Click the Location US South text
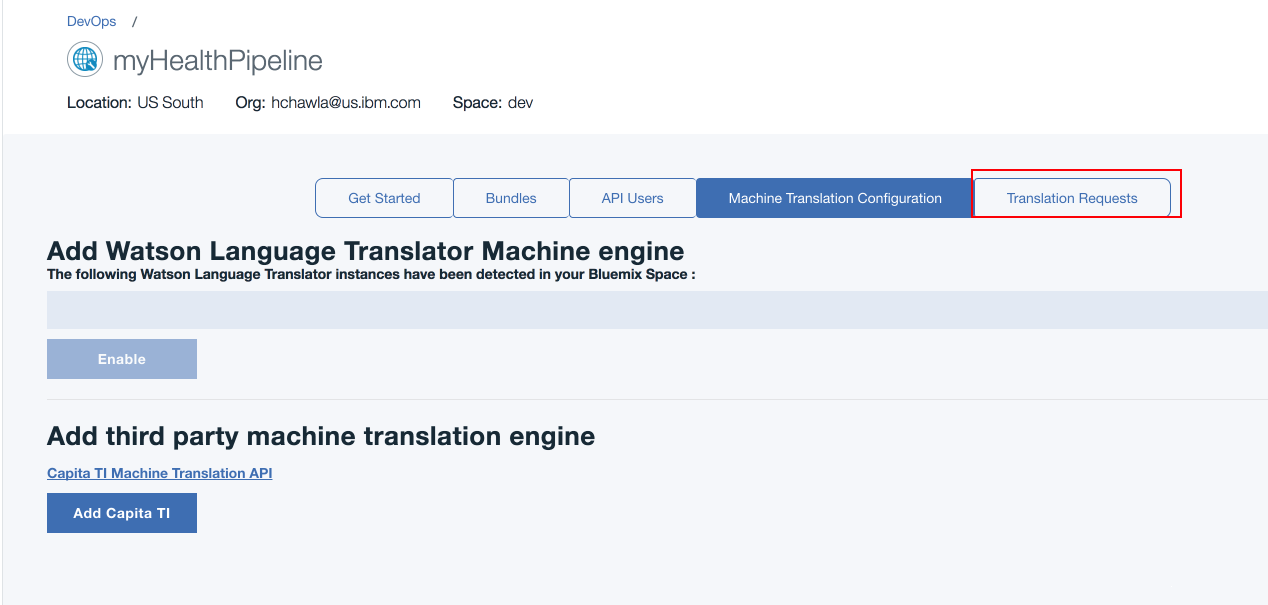 pos(135,102)
